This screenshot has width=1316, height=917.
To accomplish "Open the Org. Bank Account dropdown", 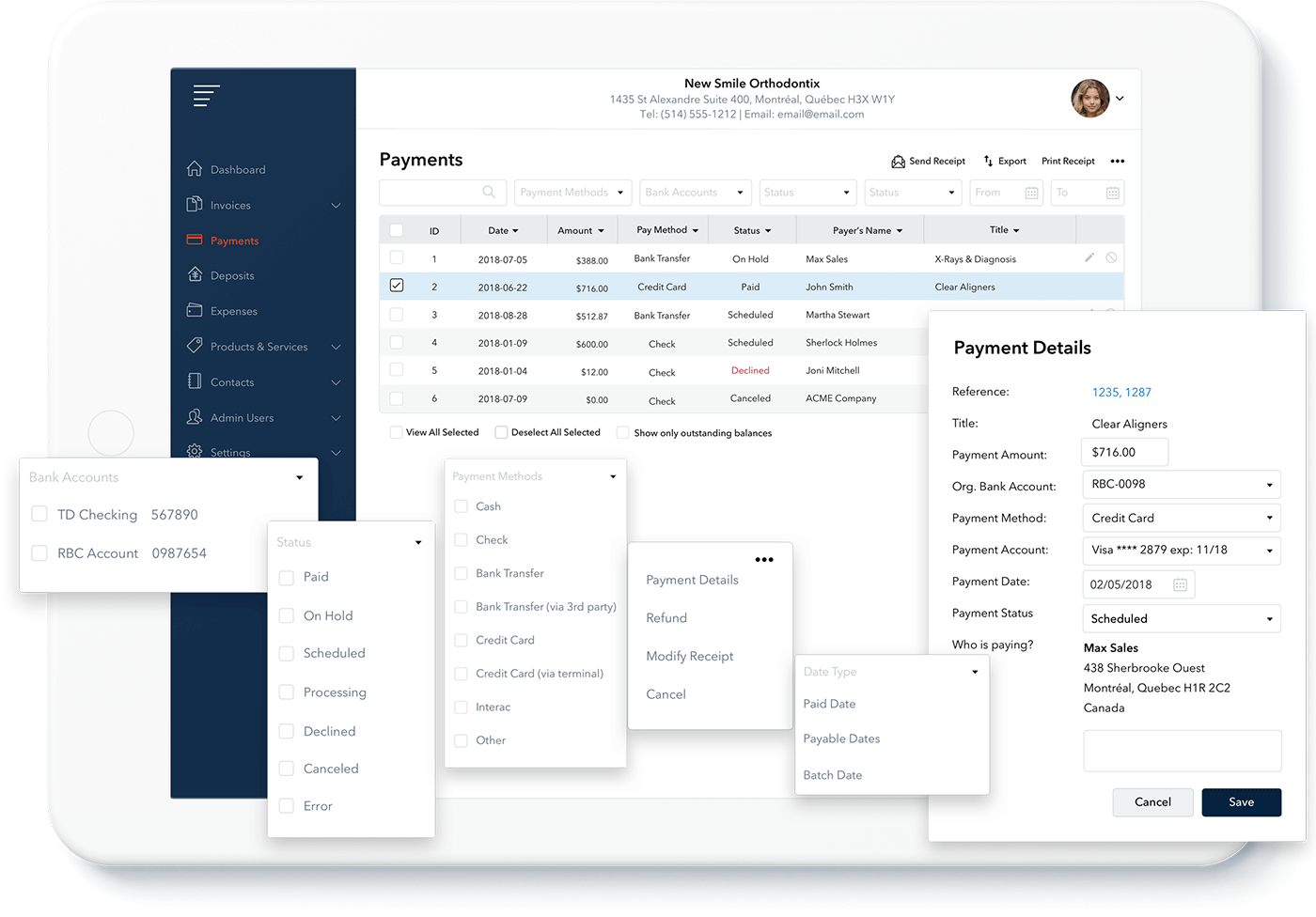I will coord(1181,484).
